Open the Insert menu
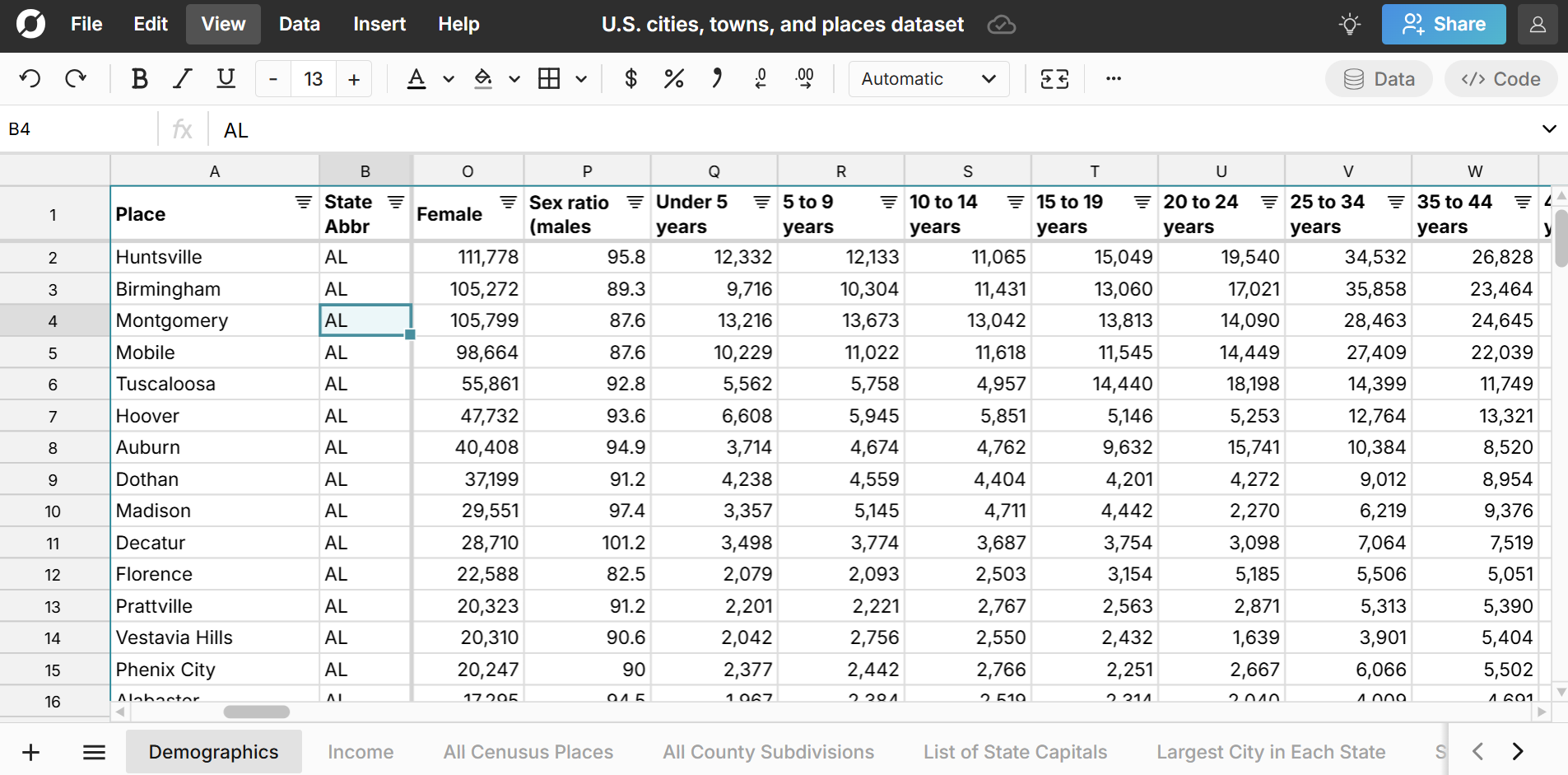 pos(379,25)
